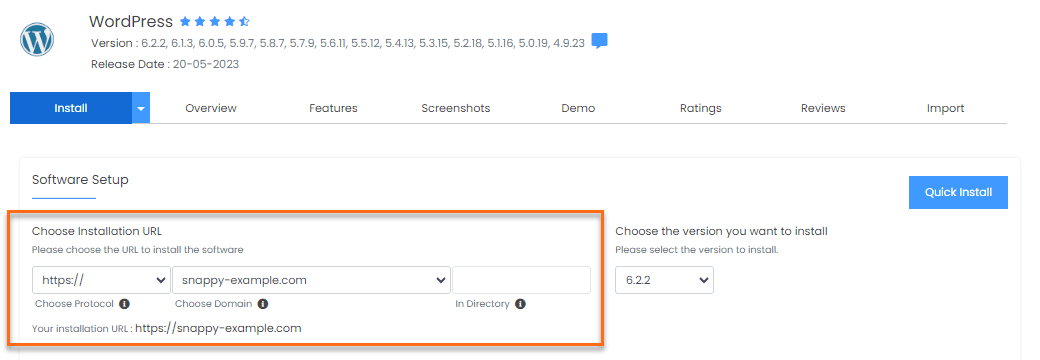This screenshot has width=1040, height=360.
Task: Click the Release Date 20-05-2023 text
Action: pyautogui.click(x=164, y=64)
